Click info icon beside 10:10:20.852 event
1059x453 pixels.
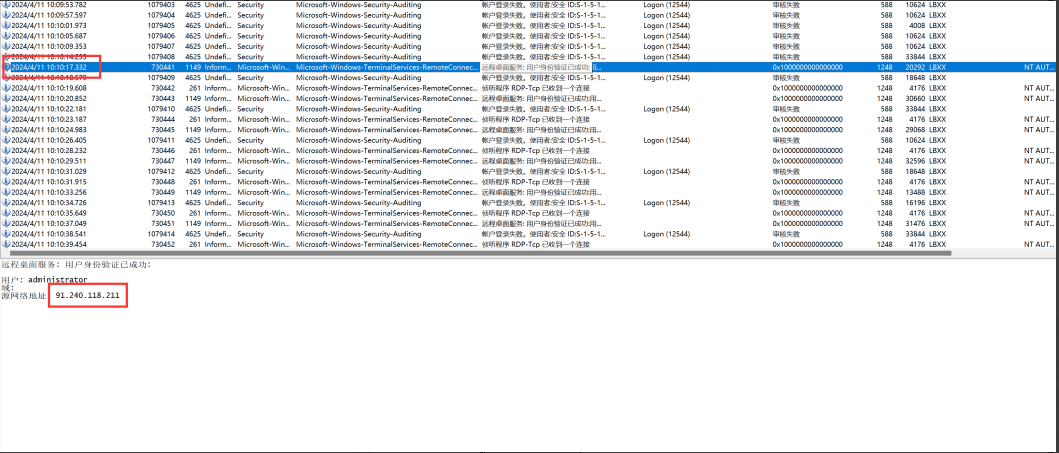click(6, 98)
